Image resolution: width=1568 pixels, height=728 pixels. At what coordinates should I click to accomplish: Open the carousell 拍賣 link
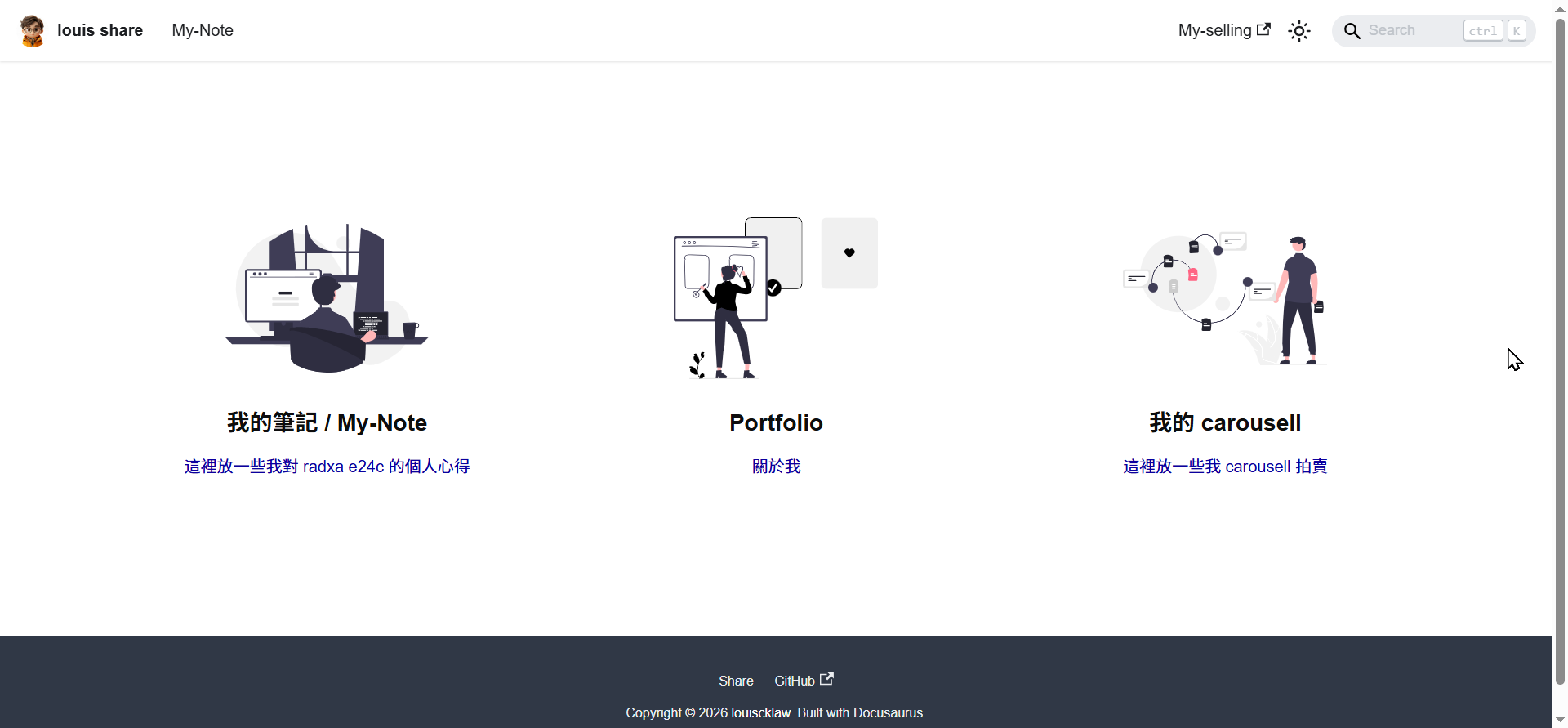point(1224,467)
